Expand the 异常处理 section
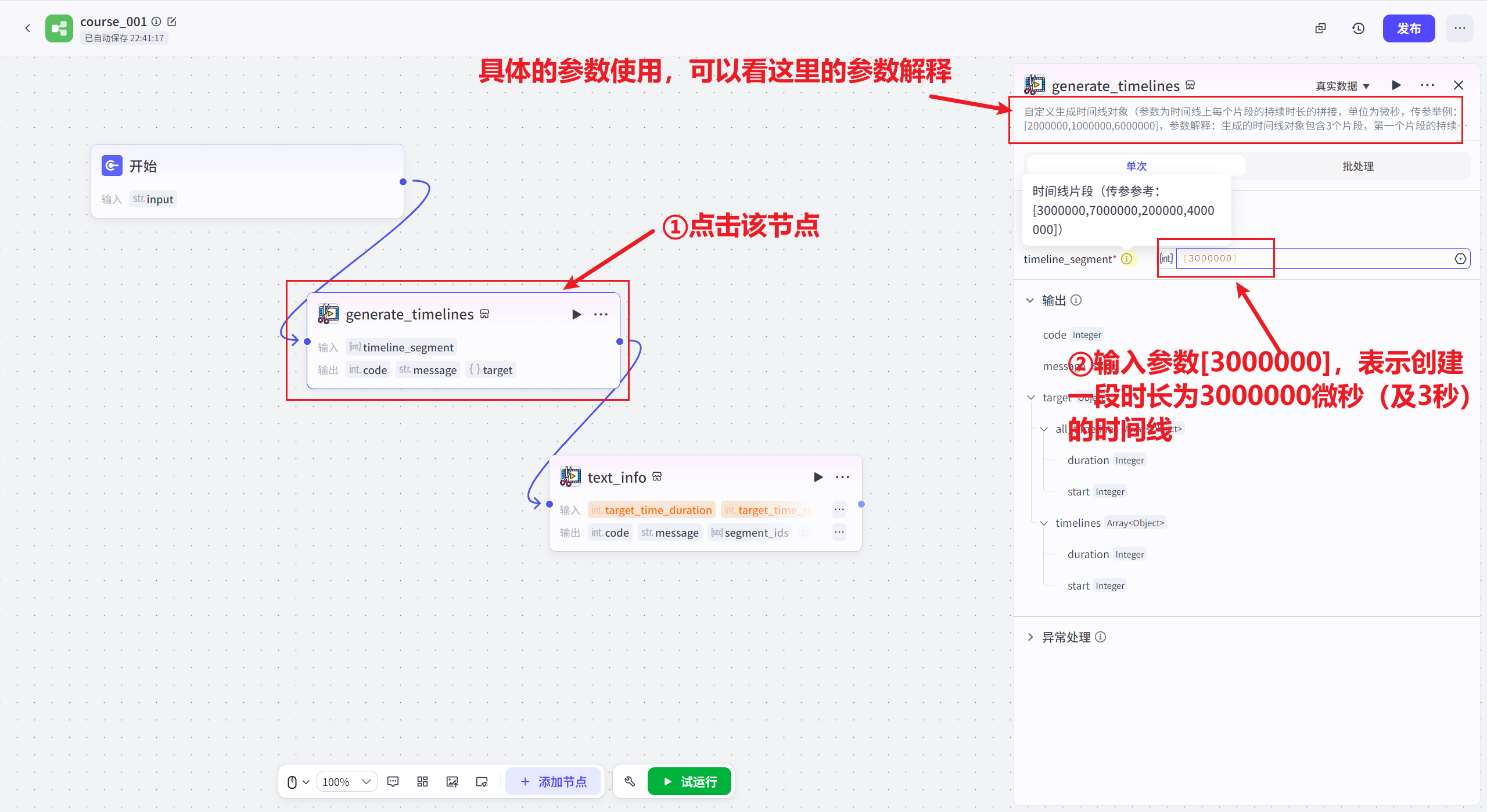Viewport: 1487px width, 812px height. [1030, 637]
